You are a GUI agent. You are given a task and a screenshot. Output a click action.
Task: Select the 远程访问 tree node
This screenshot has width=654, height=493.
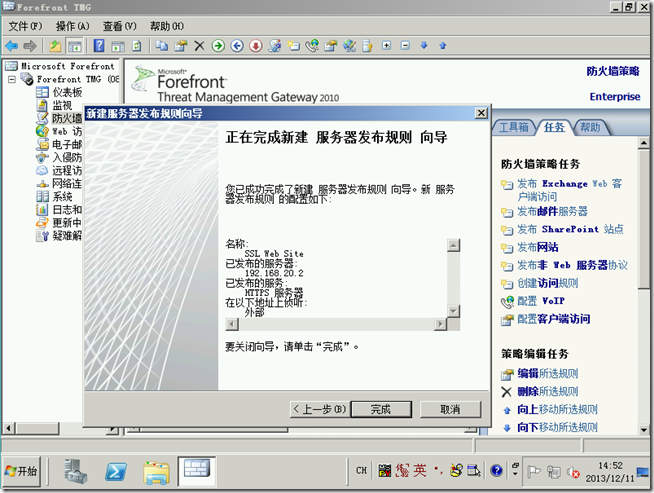pos(67,171)
